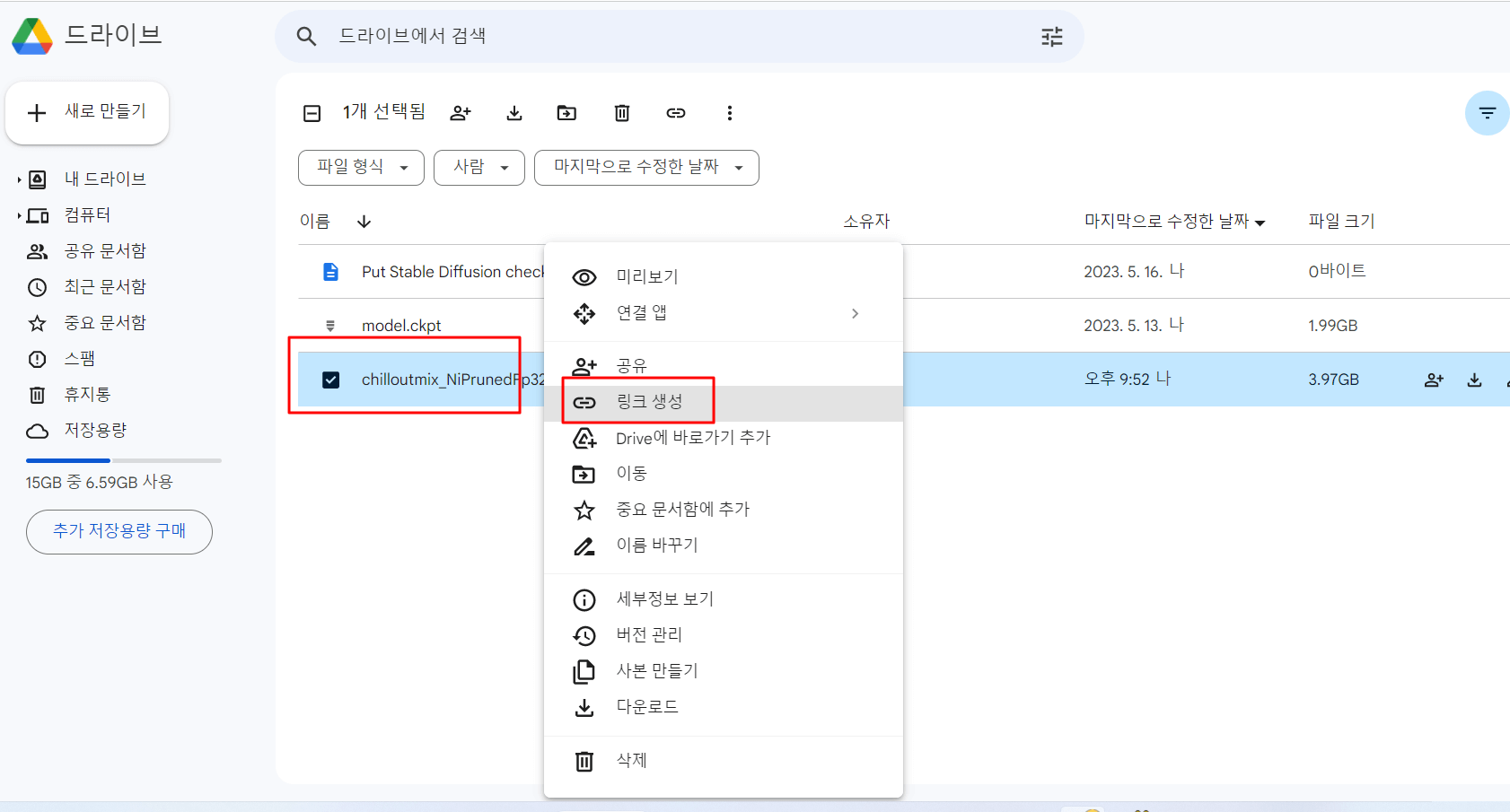Focus the 드라이브에서 검색 search field

point(680,37)
